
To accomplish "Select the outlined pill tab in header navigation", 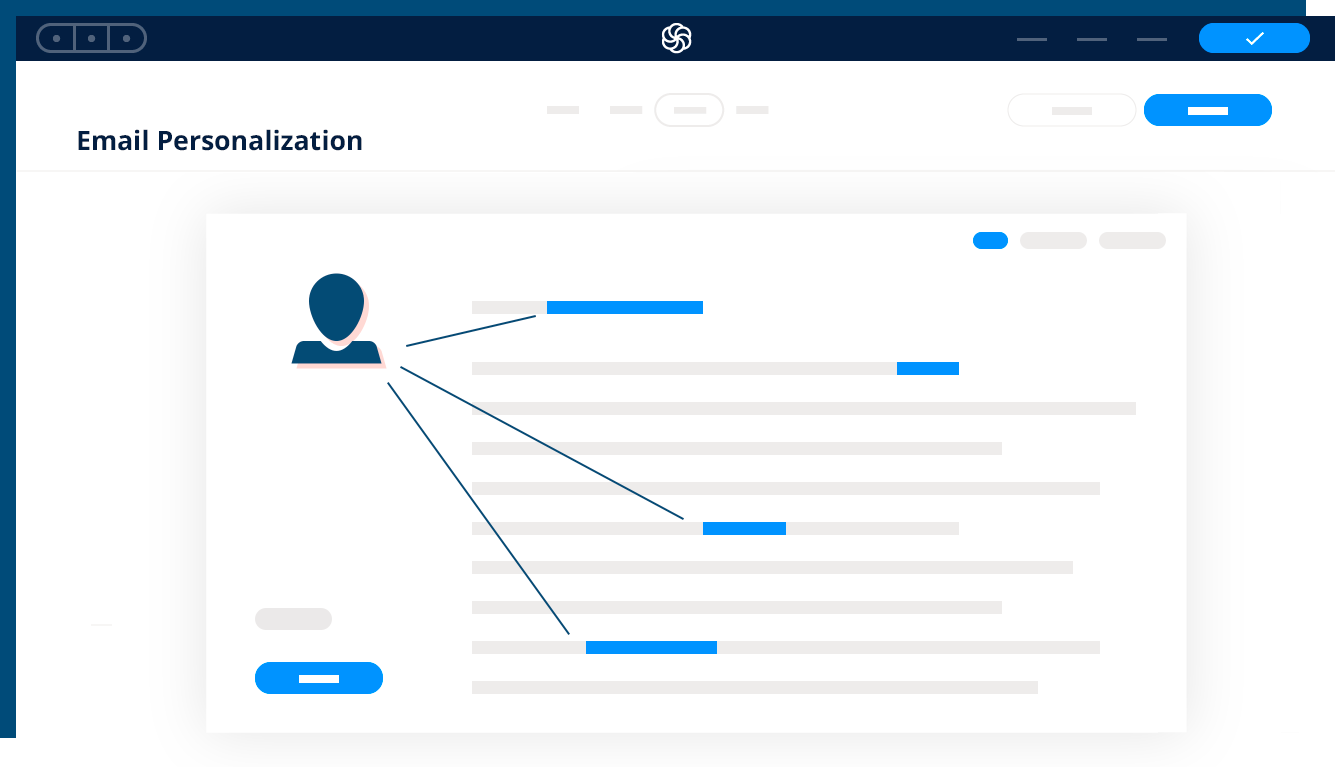I will tap(689, 110).
